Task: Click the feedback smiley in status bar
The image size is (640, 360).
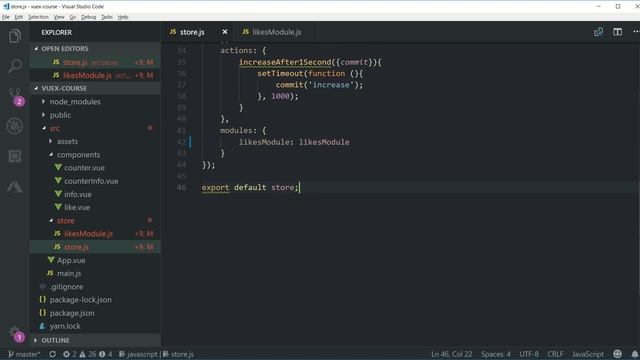Action: [x=617, y=354]
